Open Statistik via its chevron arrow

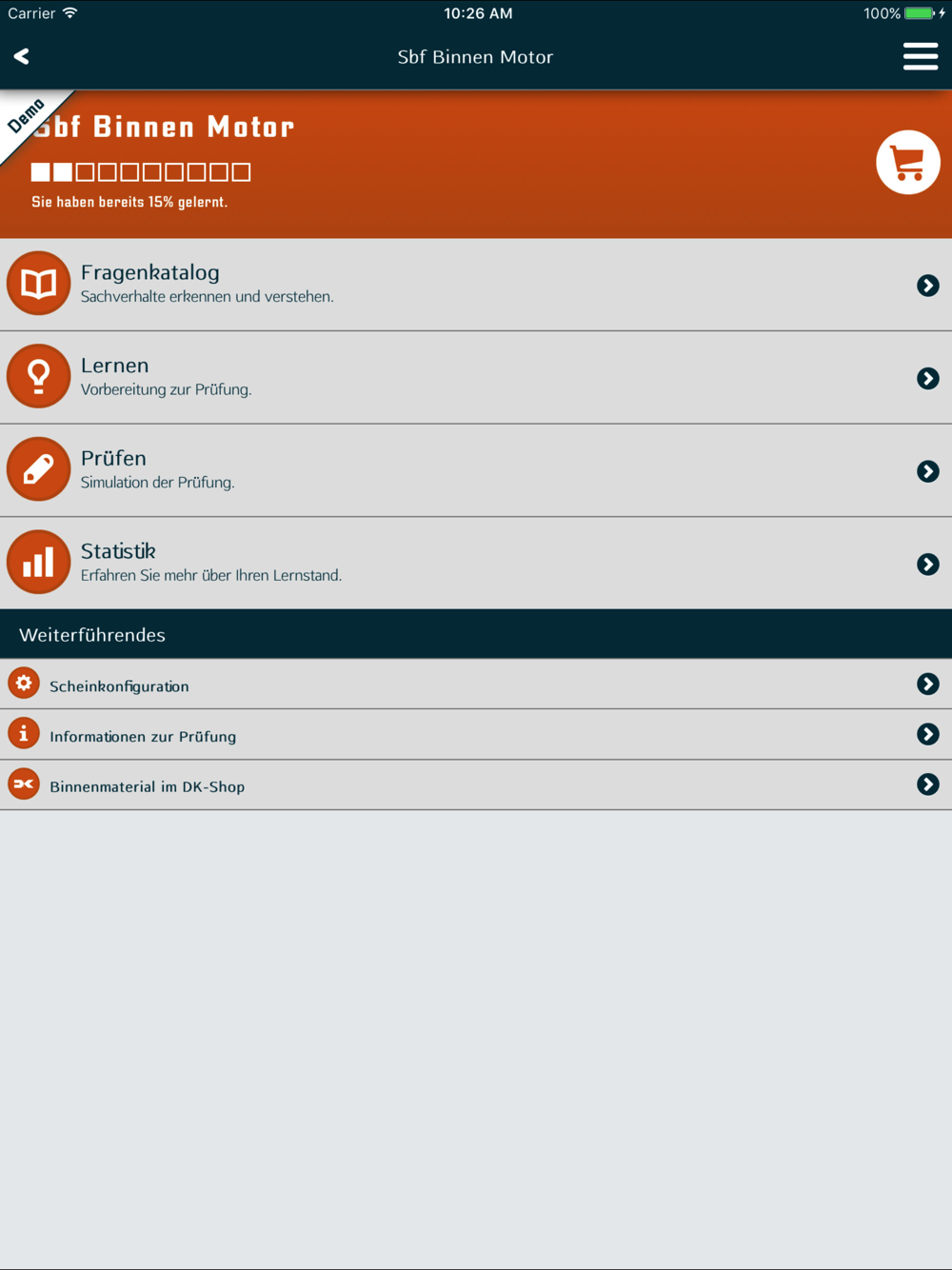pos(928,565)
